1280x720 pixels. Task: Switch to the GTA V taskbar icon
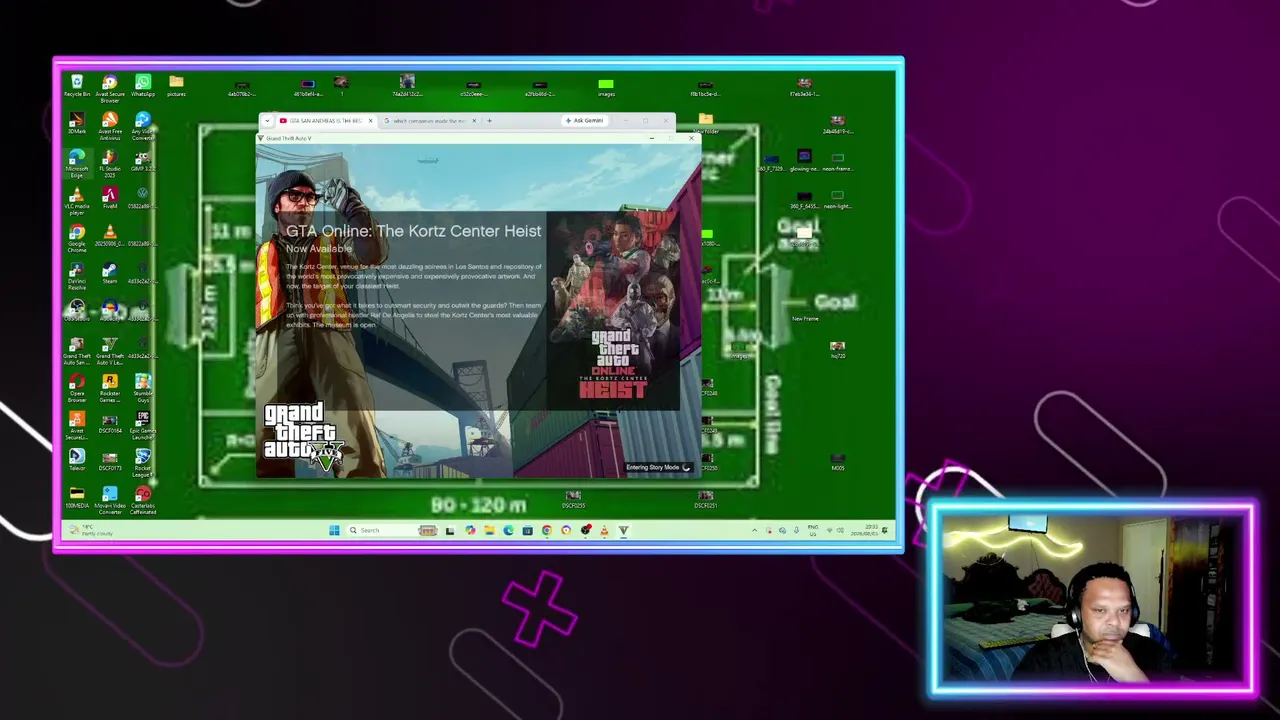[623, 530]
